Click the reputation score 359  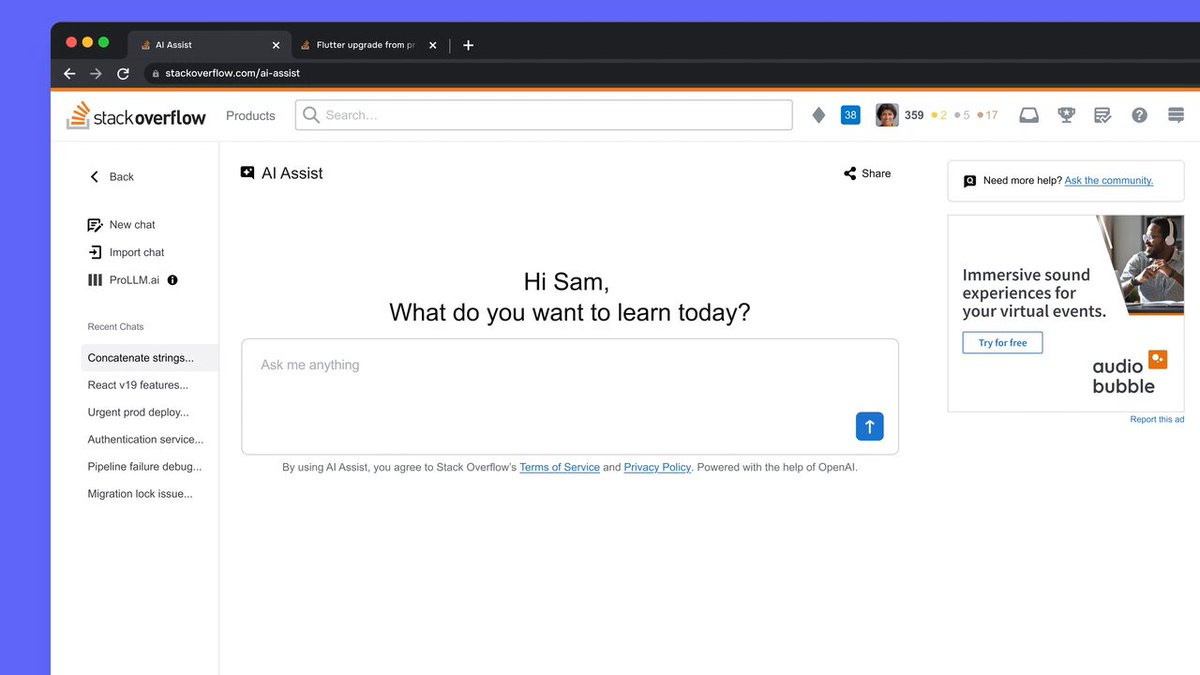click(x=914, y=115)
